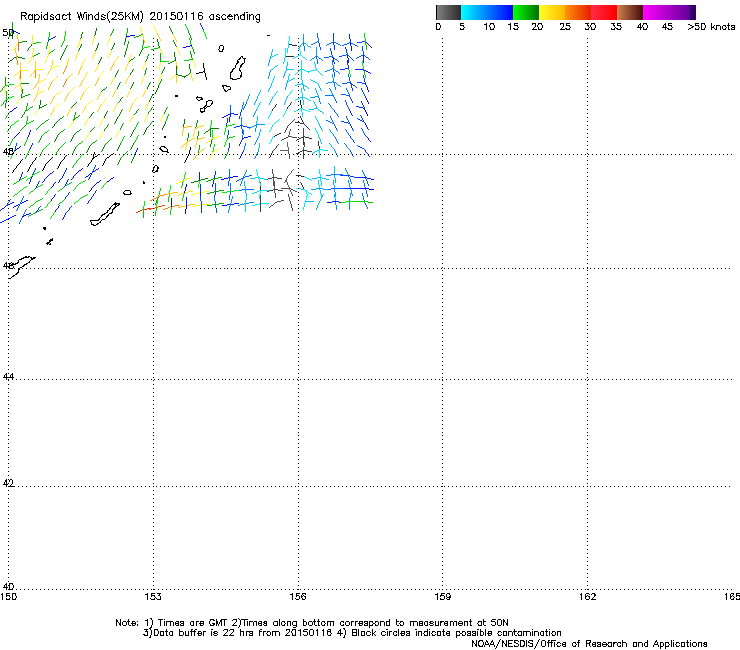Click the longitude label '159'

click(x=443, y=597)
